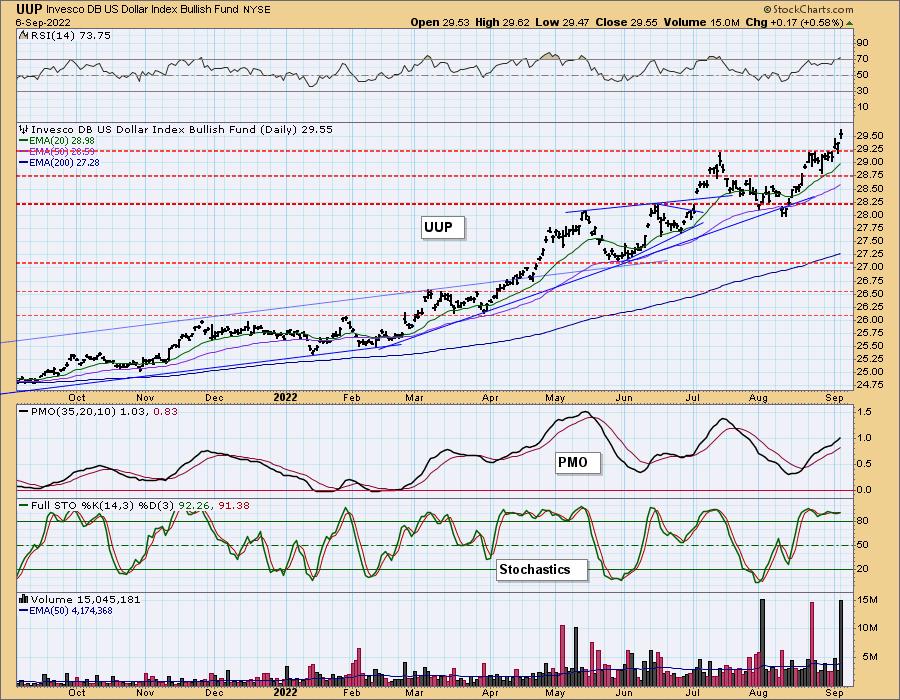The image size is (900, 700).
Task: Select the Close 29.55 value
Action: point(627,22)
